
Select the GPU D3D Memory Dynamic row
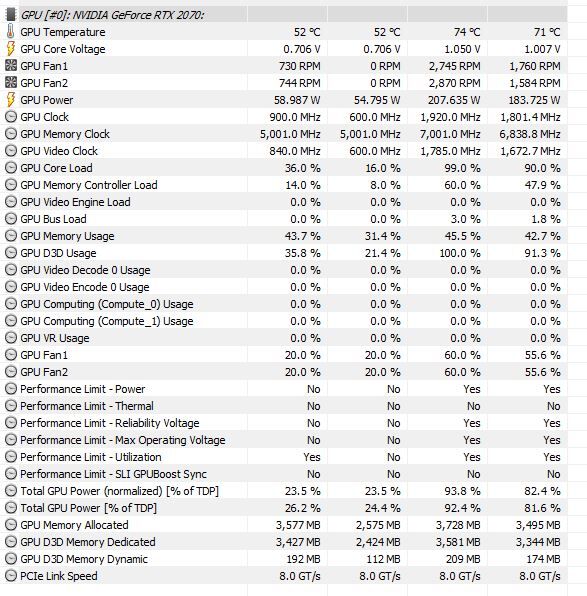pos(284,559)
